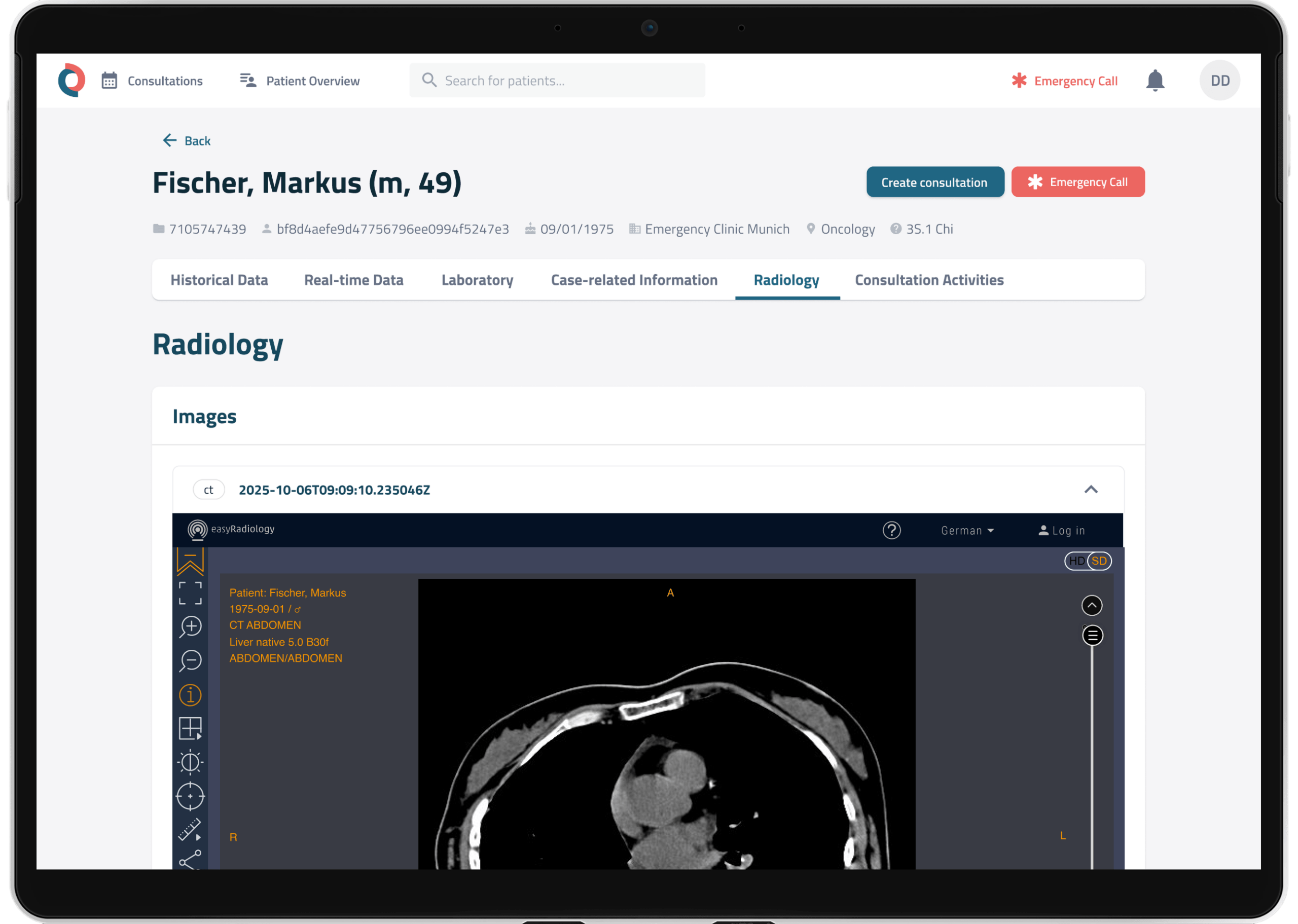1298x924 pixels.
Task: Click the CT abdomen scan image
Action: tap(666, 724)
